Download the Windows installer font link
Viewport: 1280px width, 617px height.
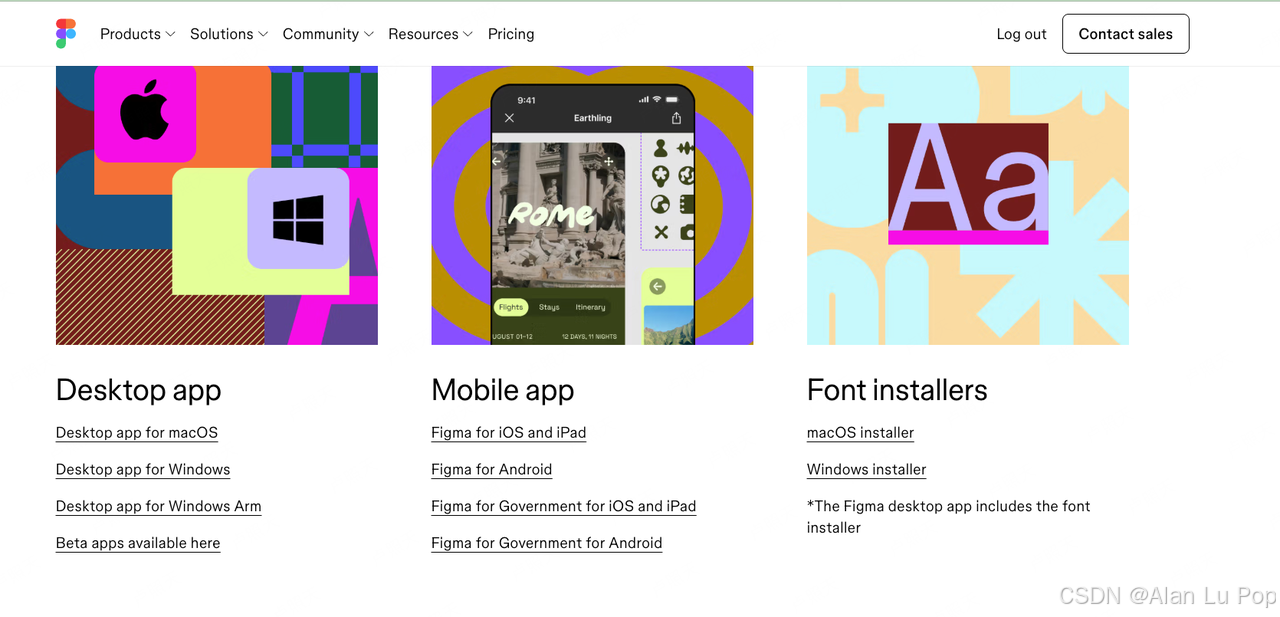(867, 470)
